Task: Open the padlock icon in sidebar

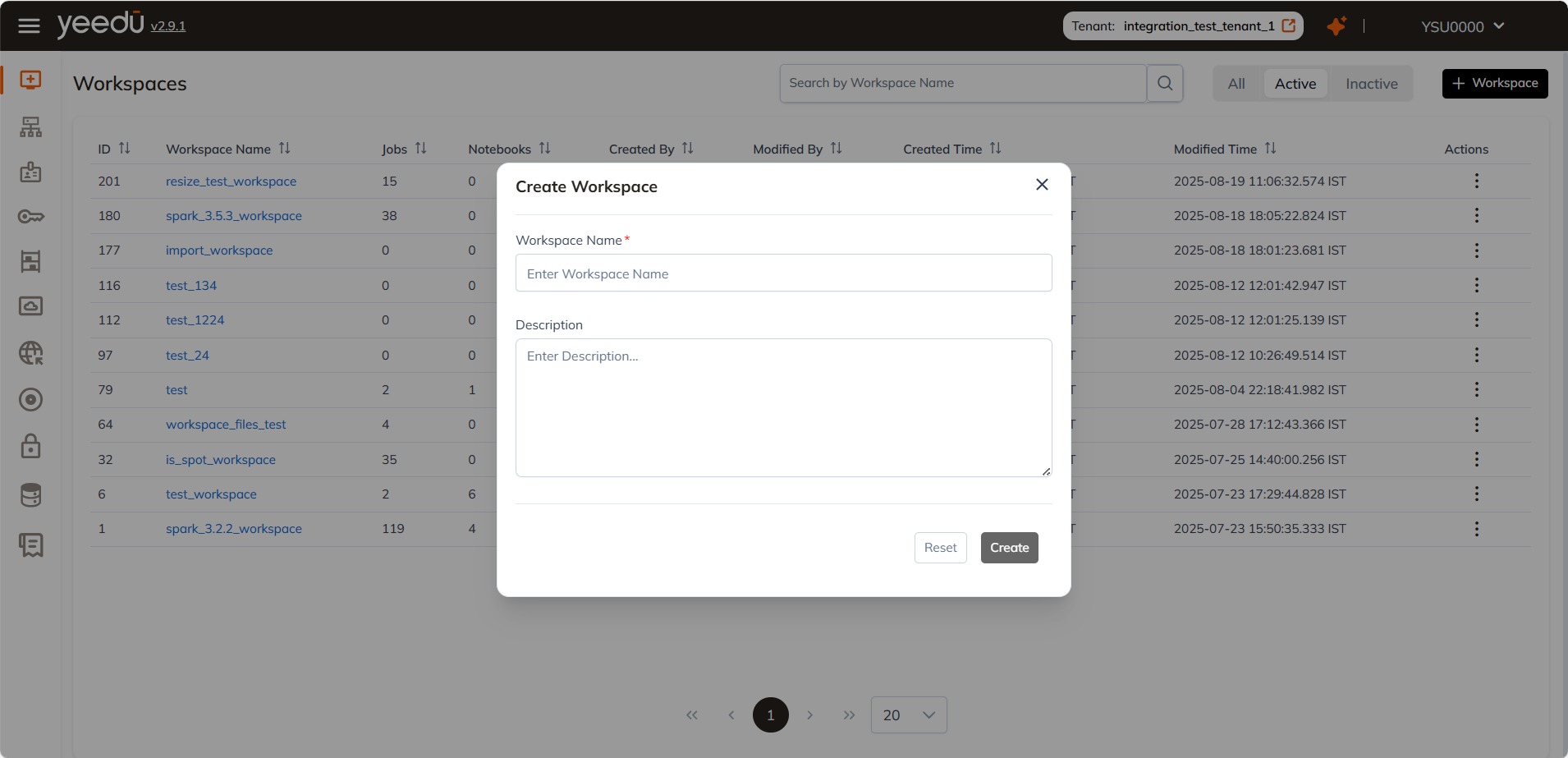Action: (31, 447)
